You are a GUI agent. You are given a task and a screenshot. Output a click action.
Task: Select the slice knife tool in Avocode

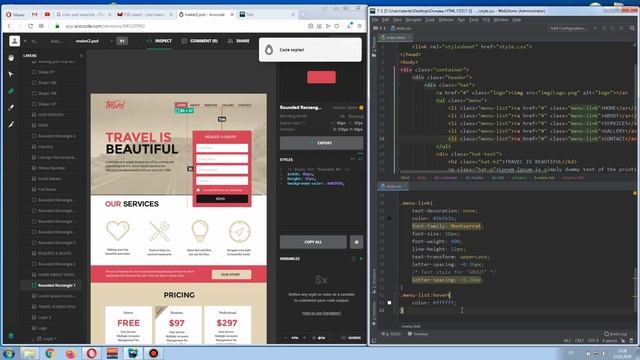(x=11, y=124)
